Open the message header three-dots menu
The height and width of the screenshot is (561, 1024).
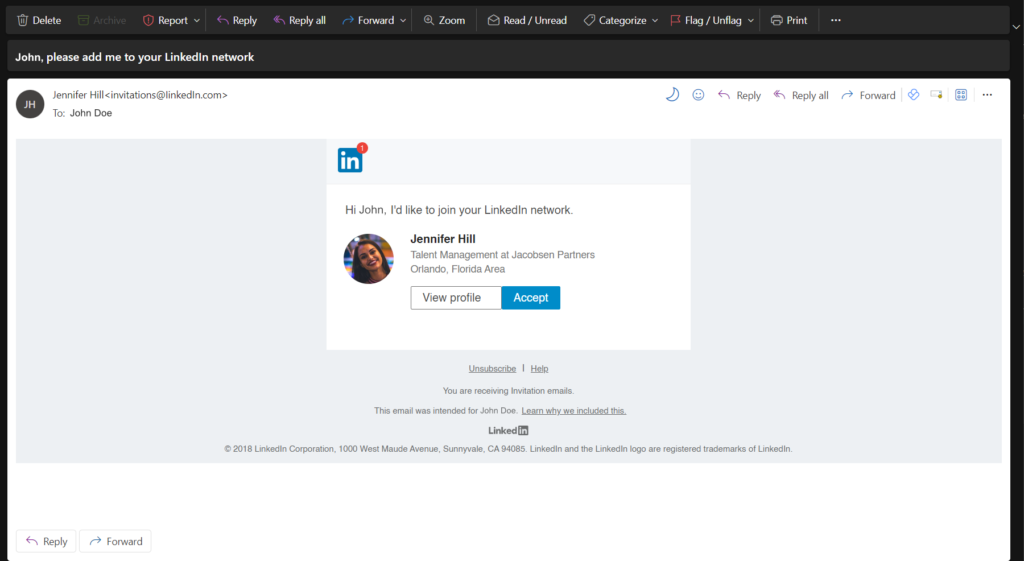click(987, 95)
